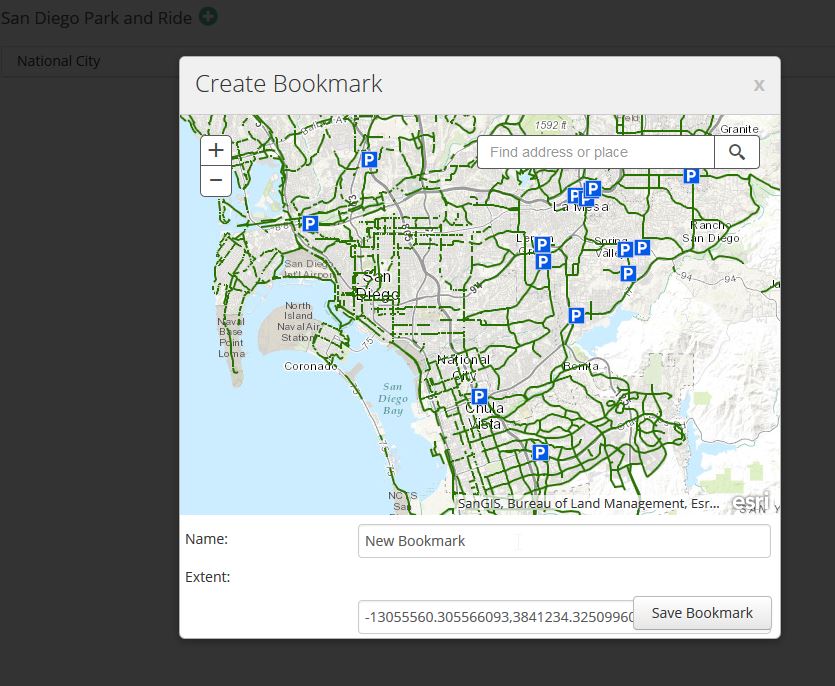This screenshot has width=835, height=686.
Task: Select the parking marker nearest Rancho San Diego
Action: tap(690, 176)
